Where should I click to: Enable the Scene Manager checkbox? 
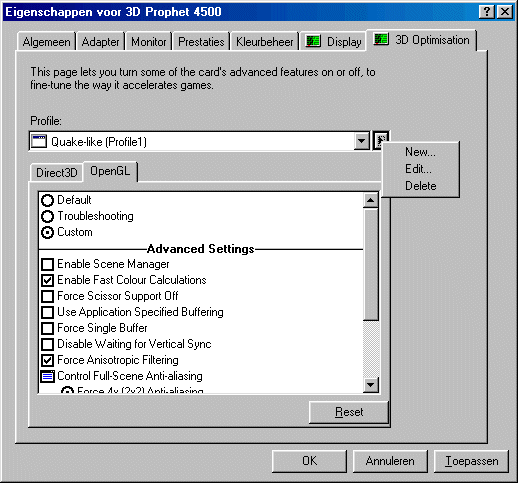point(47,264)
